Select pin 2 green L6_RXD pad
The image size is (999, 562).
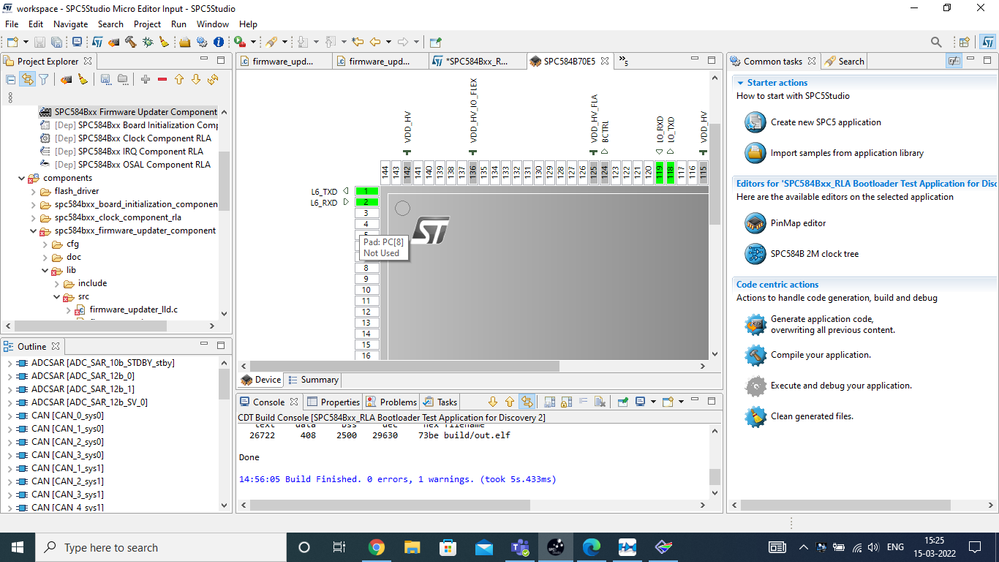tap(366, 202)
